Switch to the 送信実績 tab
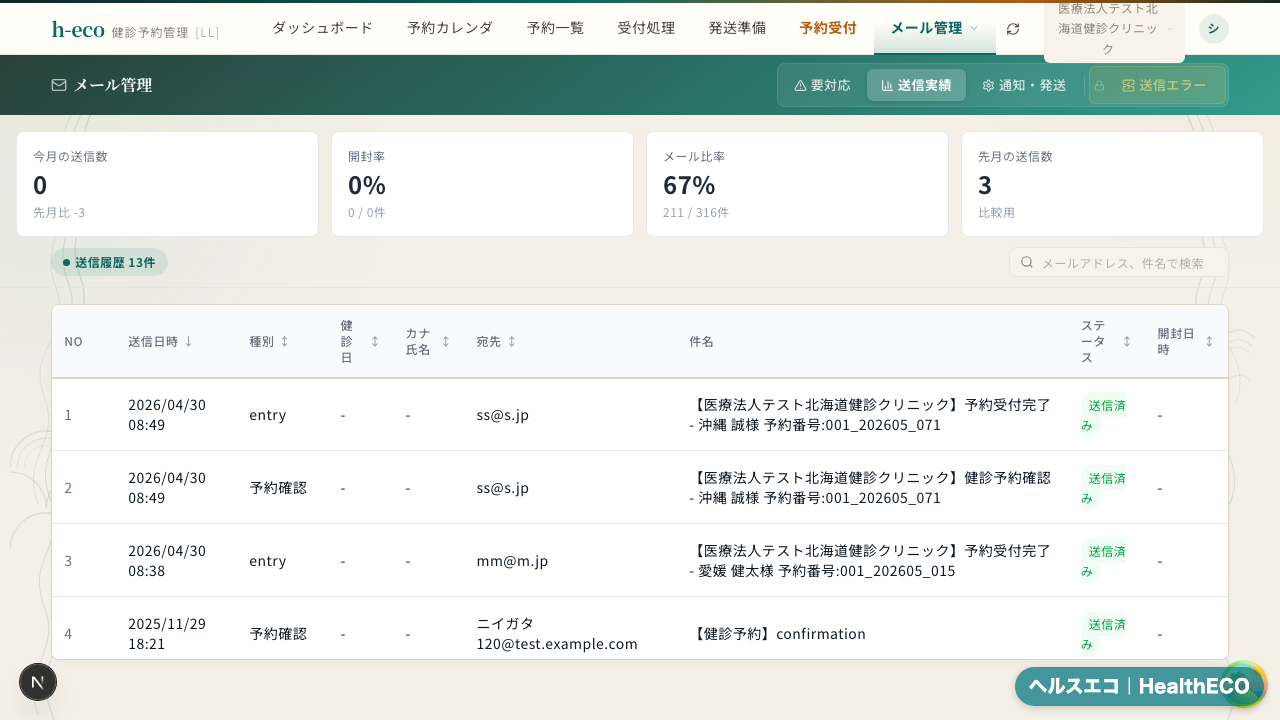 (916, 85)
